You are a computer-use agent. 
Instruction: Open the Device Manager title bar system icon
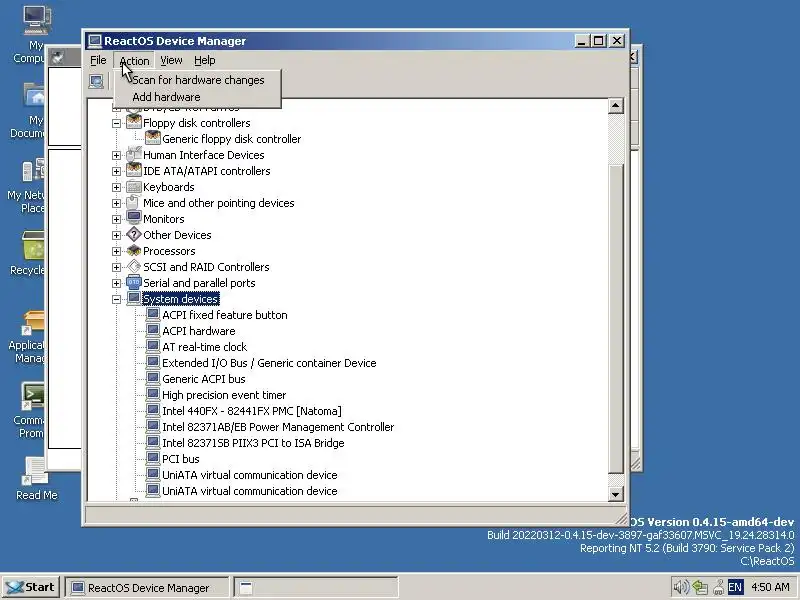(x=94, y=41)
